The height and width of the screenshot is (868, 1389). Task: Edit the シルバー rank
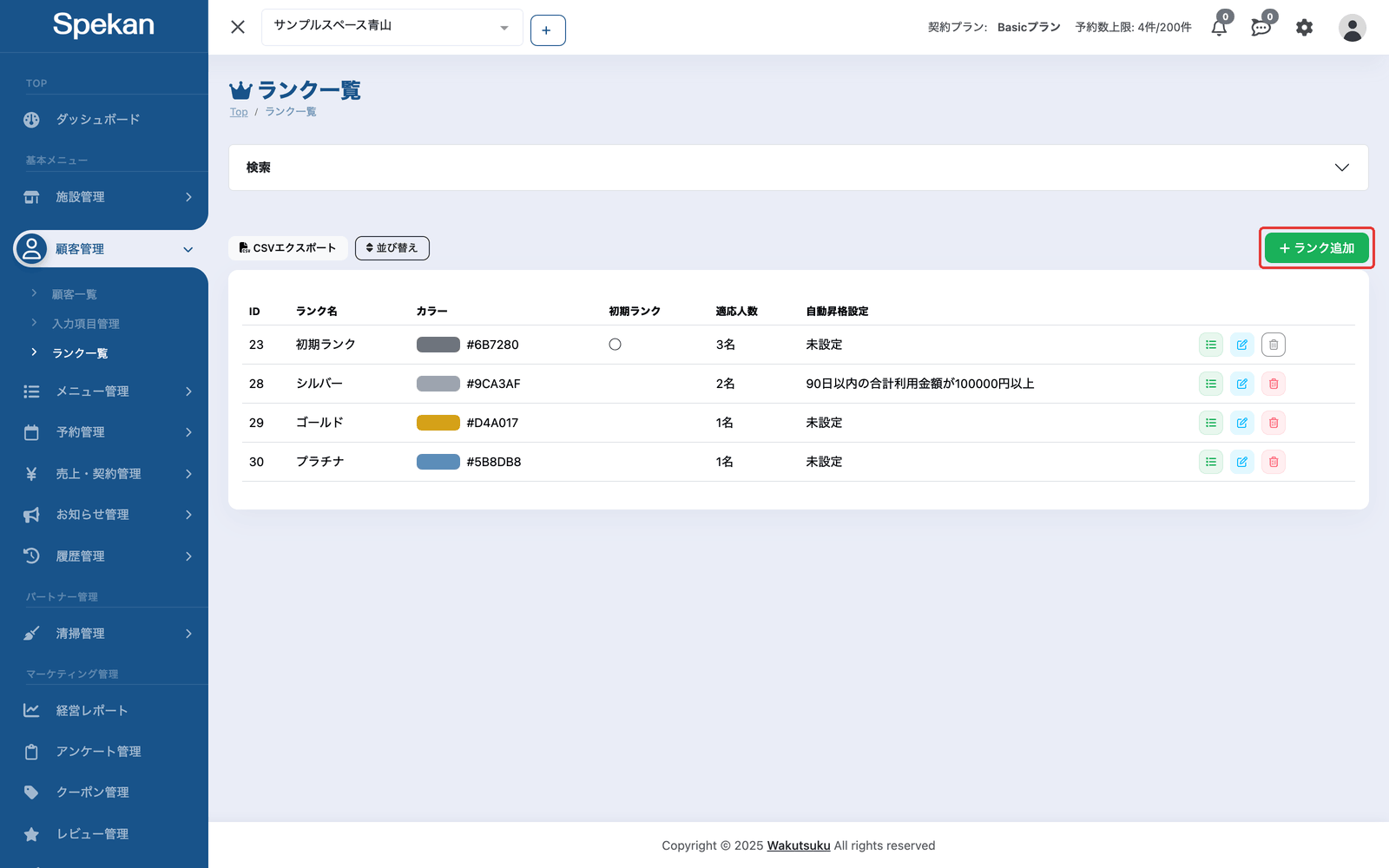[x=1242, y=384]
